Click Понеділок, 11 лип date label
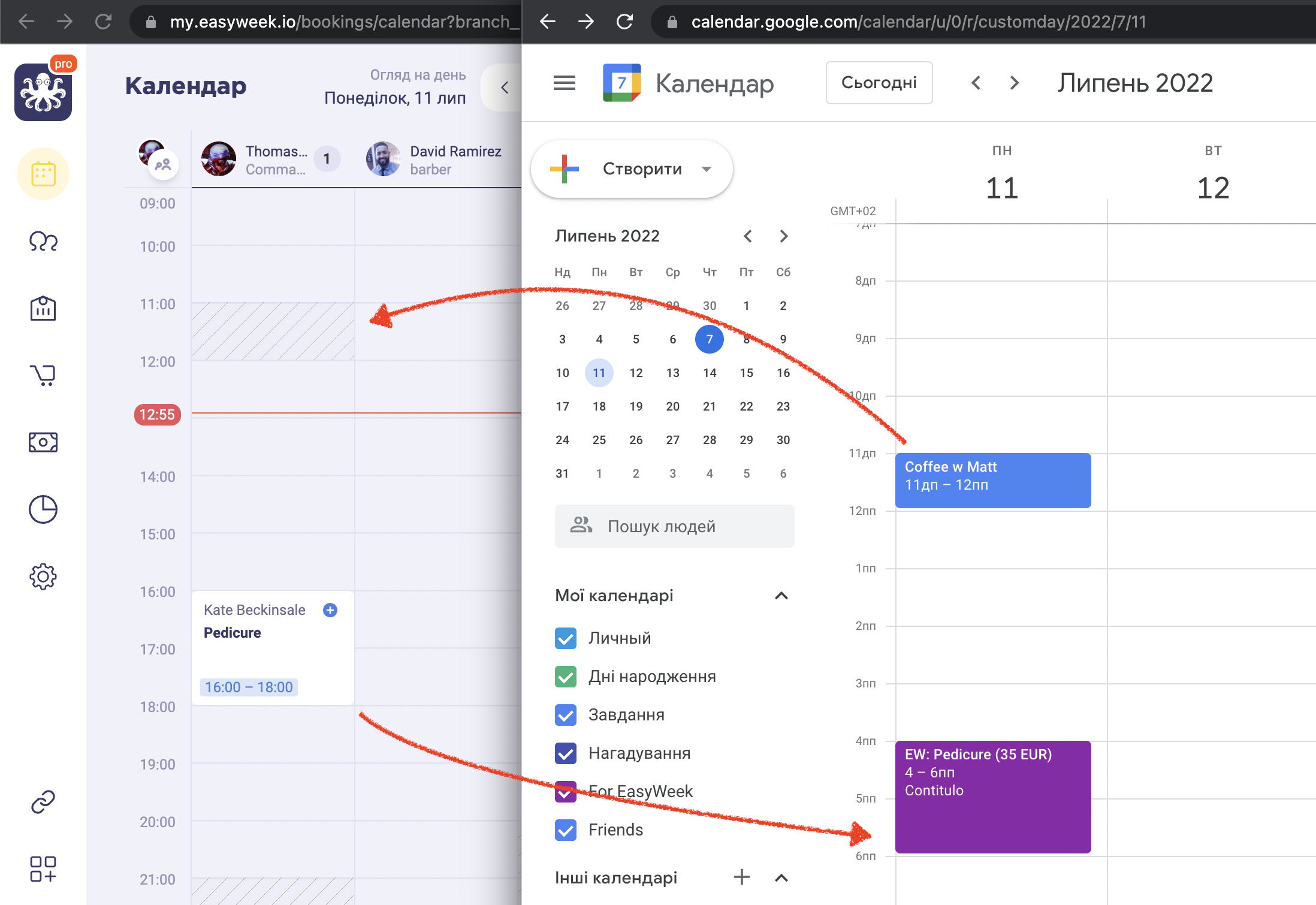 (x=395, y=98)
